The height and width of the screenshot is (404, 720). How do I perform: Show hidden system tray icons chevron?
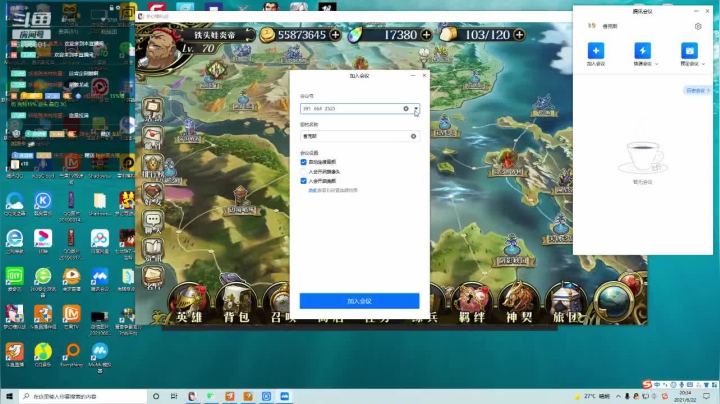coord(618,396)
